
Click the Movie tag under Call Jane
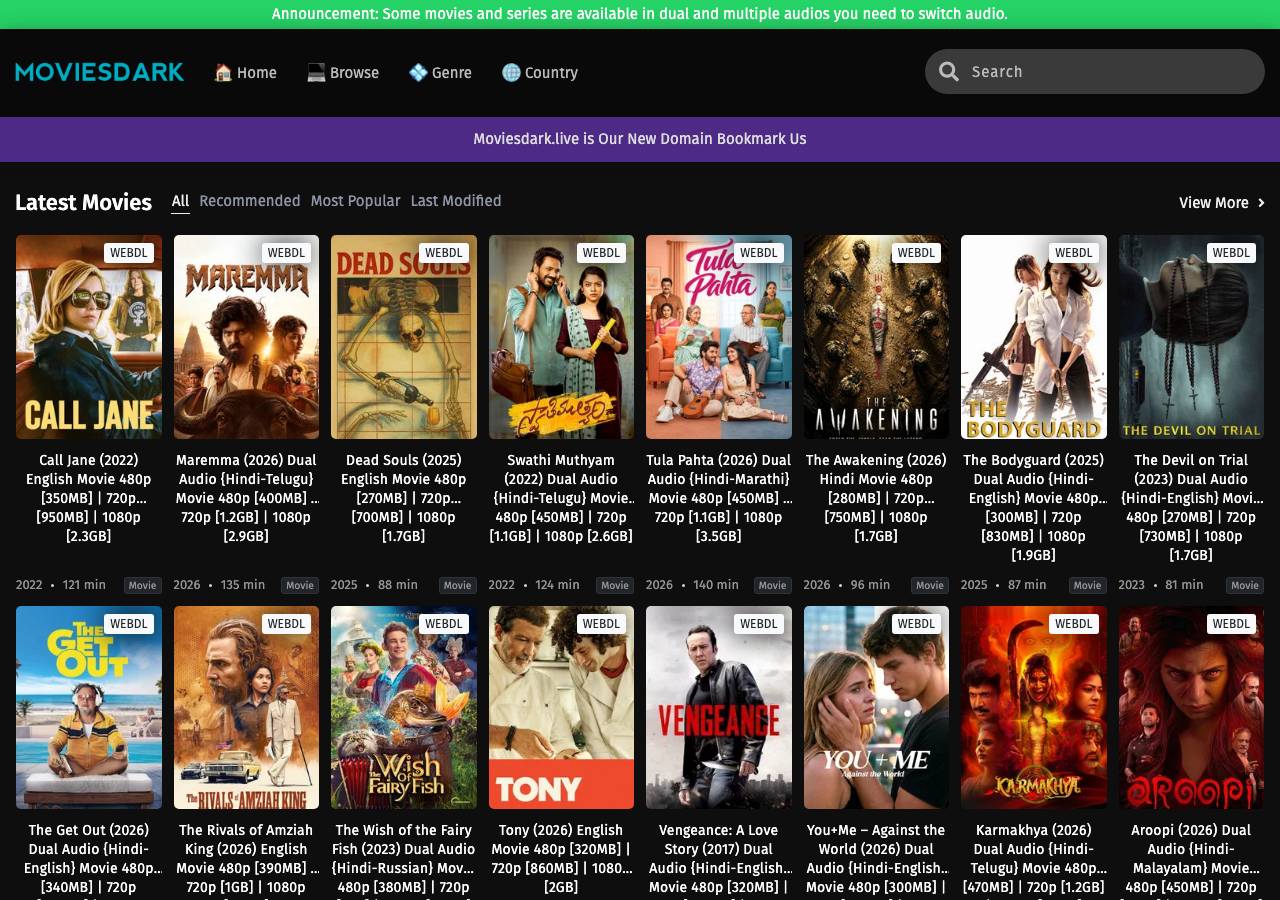tap(142, 585)
